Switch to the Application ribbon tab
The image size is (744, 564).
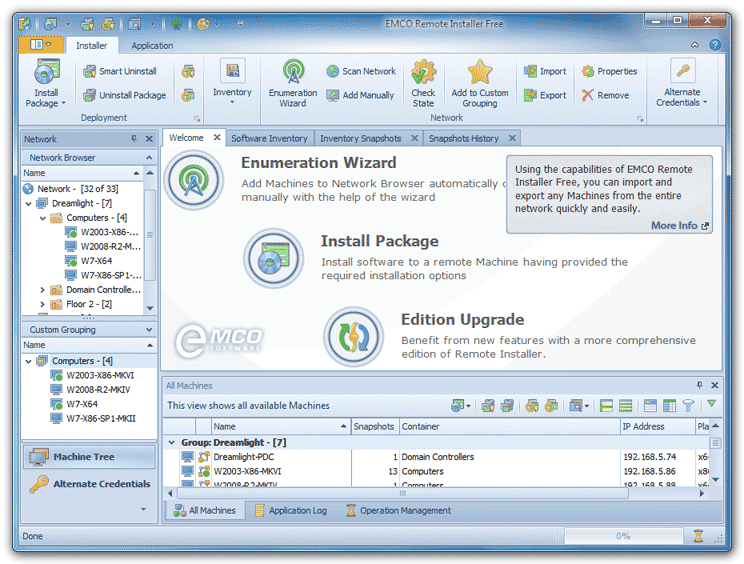coord(152,46)
